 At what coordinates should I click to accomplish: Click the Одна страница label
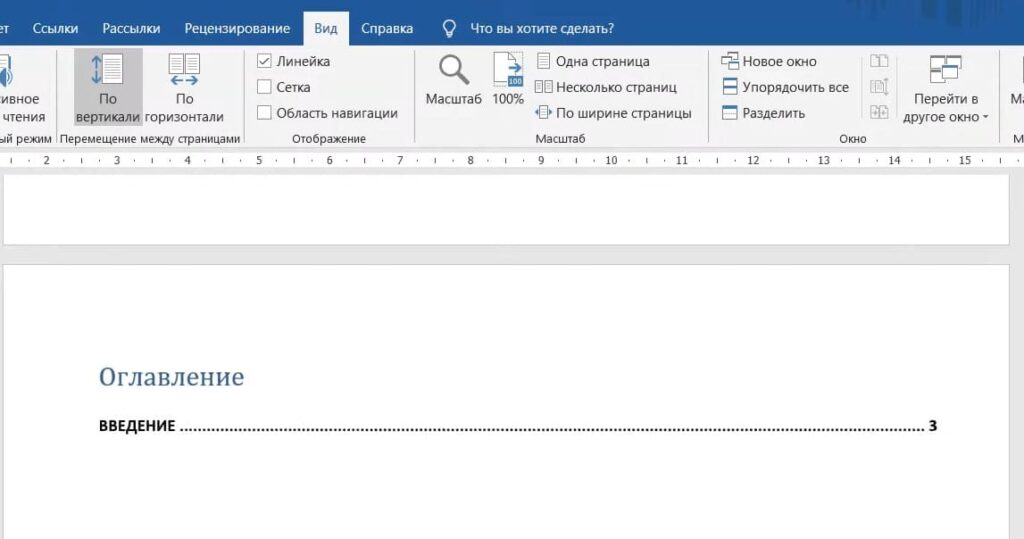[x=603, y=61]
